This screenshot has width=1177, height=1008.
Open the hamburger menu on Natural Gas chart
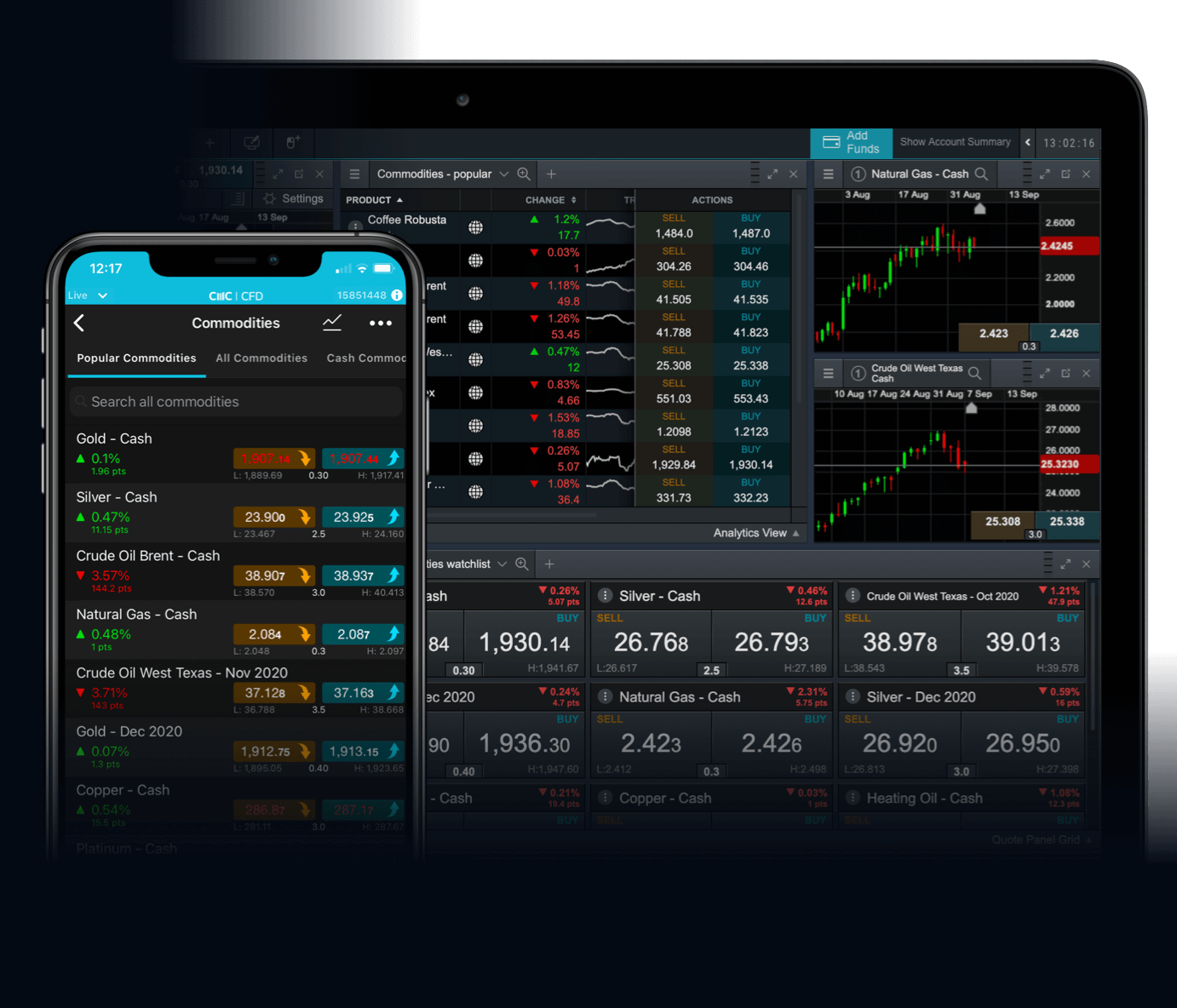[827, 174]
